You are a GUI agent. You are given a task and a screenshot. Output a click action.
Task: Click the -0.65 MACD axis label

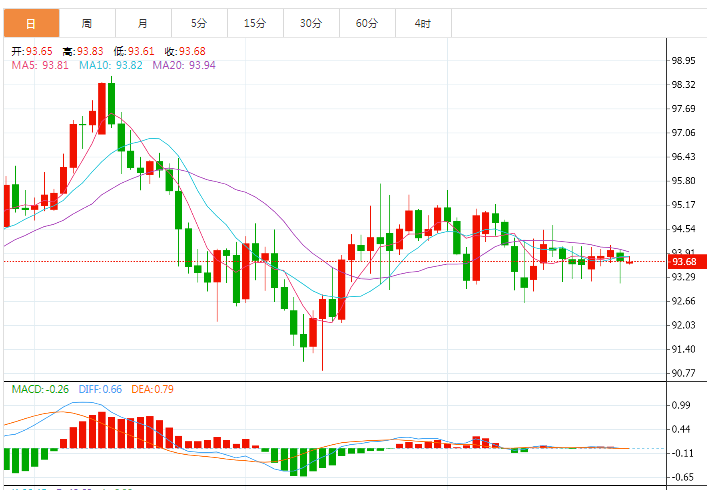tap(681, 477)
